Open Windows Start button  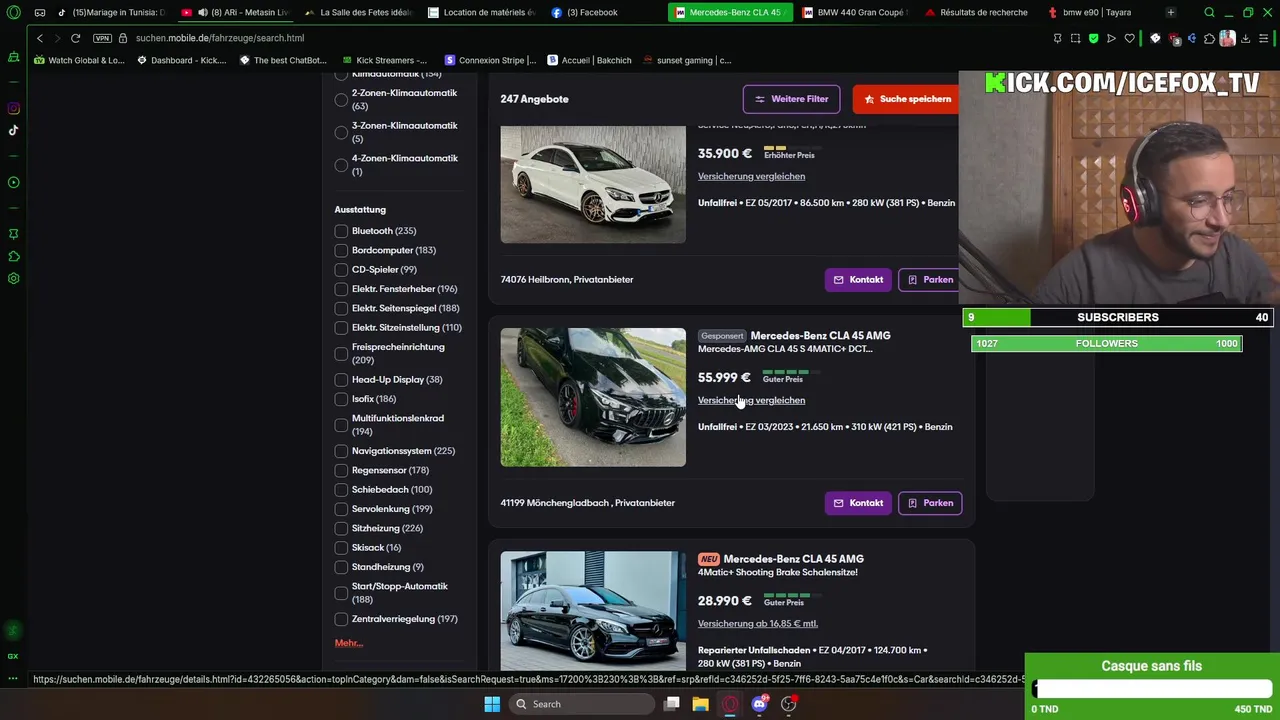(x=492, y=704)
